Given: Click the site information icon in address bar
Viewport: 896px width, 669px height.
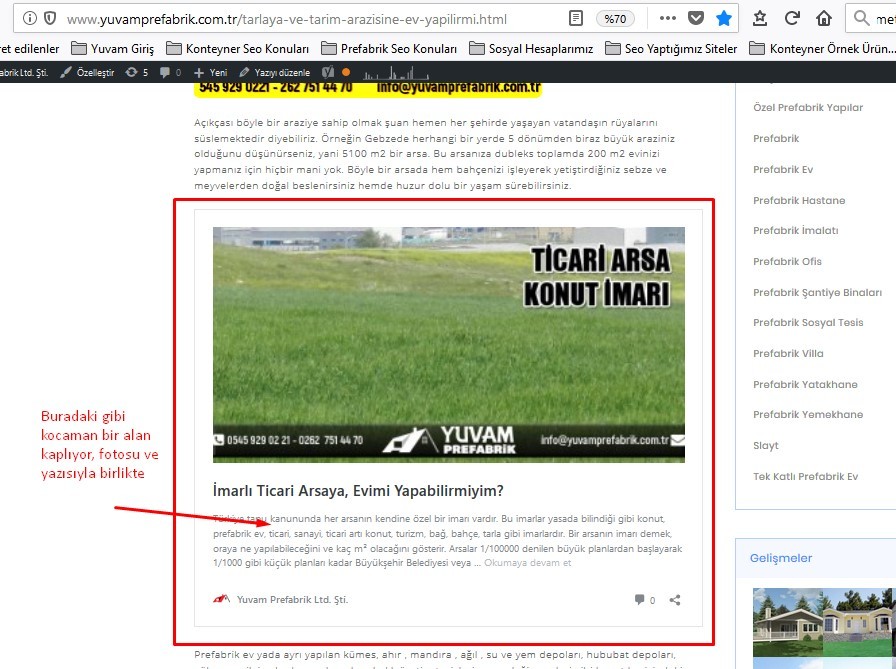Looking at the screenshot, I should tap(30, 18).
